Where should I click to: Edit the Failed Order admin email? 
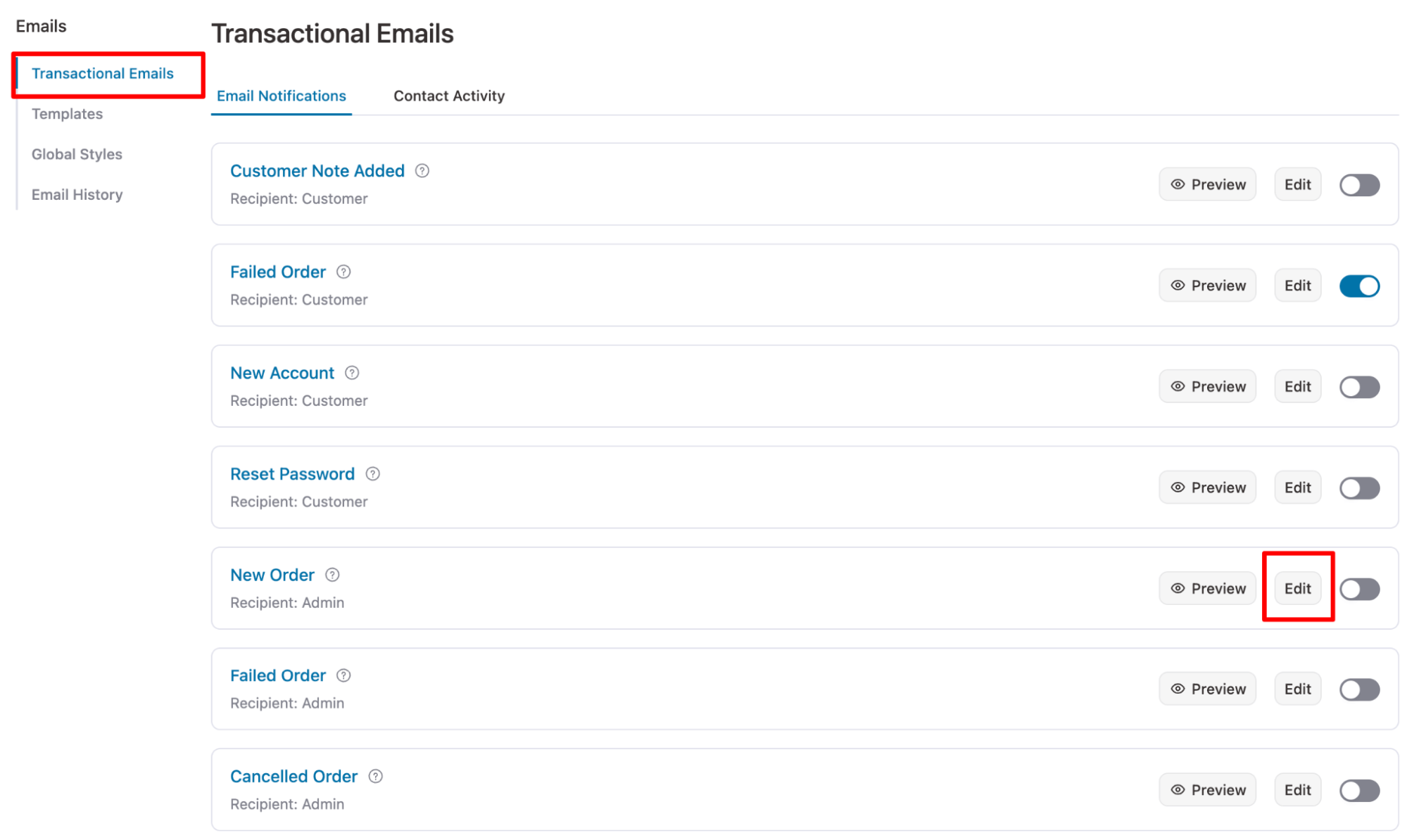pos(1297,689)
